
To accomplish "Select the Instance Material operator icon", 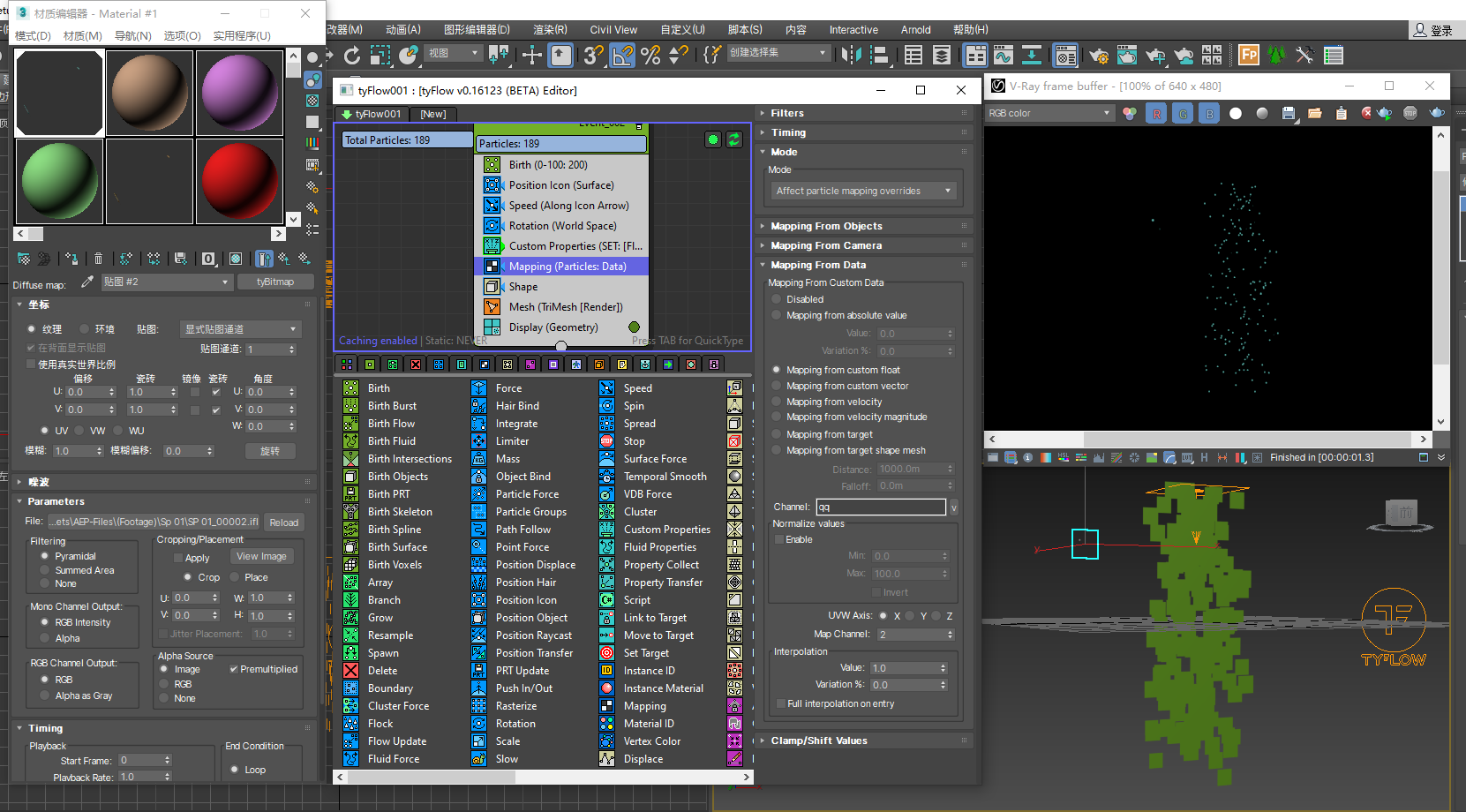I will [606, 688].
